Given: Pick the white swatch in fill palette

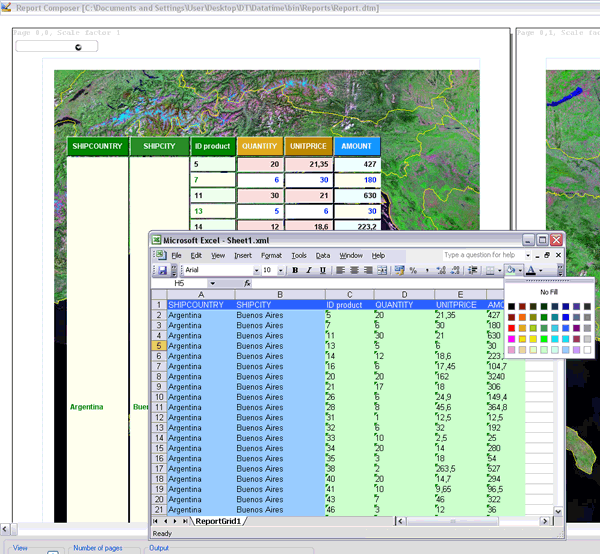Looking at the screenshot, I should click(x=587, y=350).
